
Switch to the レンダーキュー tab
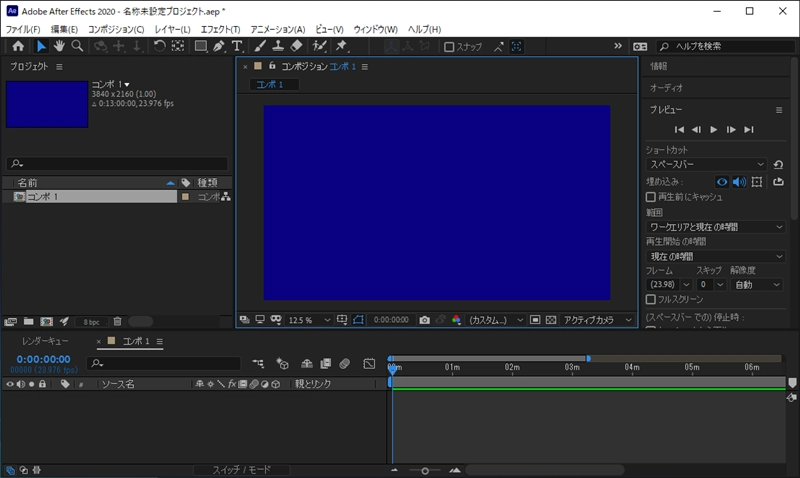tap(44, 341)
